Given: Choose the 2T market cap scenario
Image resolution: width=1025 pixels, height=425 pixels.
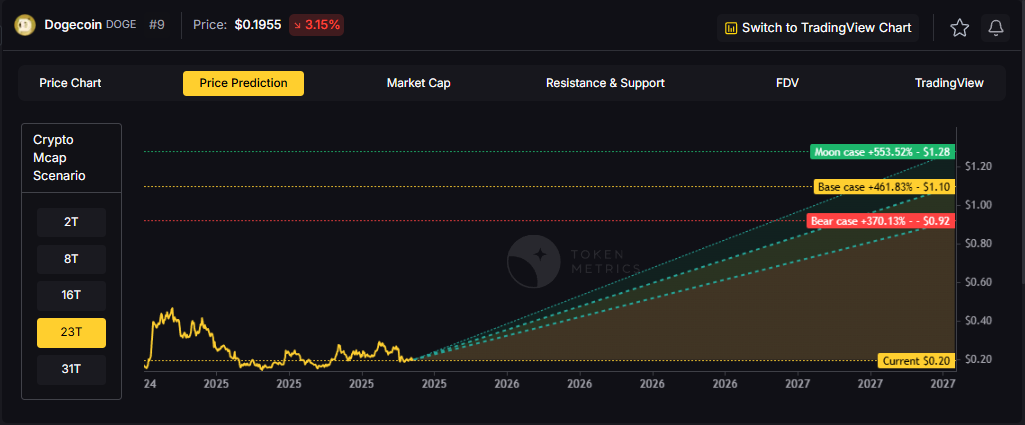Looking at the screenshot, I should coord(71,222).
